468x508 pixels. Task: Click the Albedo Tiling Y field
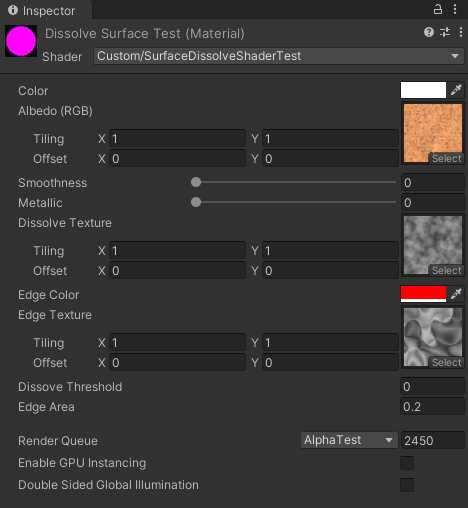click(330, 139)
